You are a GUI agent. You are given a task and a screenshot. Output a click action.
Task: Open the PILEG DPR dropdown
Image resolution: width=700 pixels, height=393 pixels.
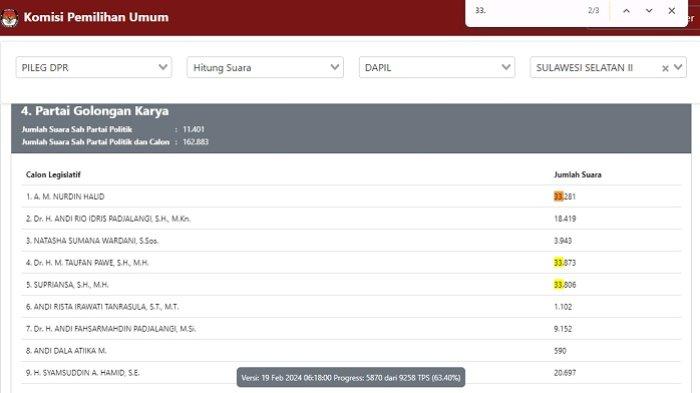tap(94, 67)
